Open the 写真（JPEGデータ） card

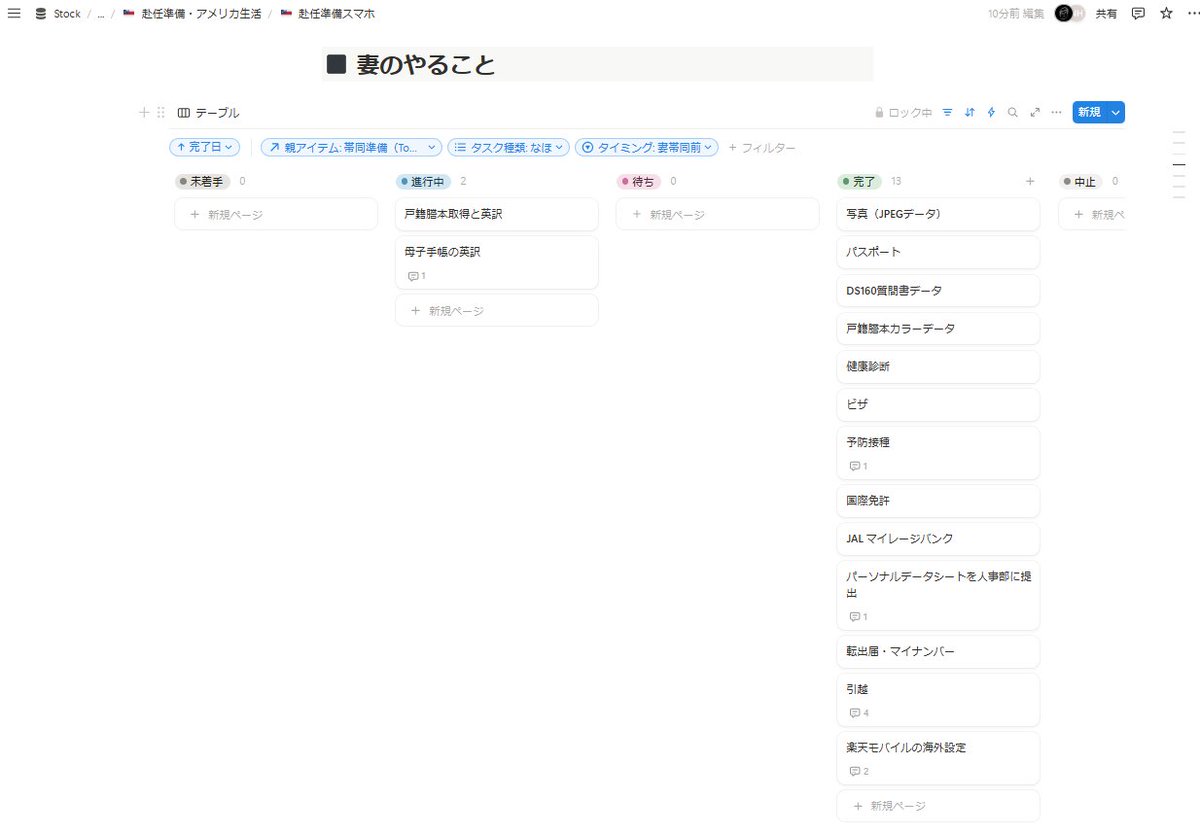pyautogui.click(x=938, y=214)
